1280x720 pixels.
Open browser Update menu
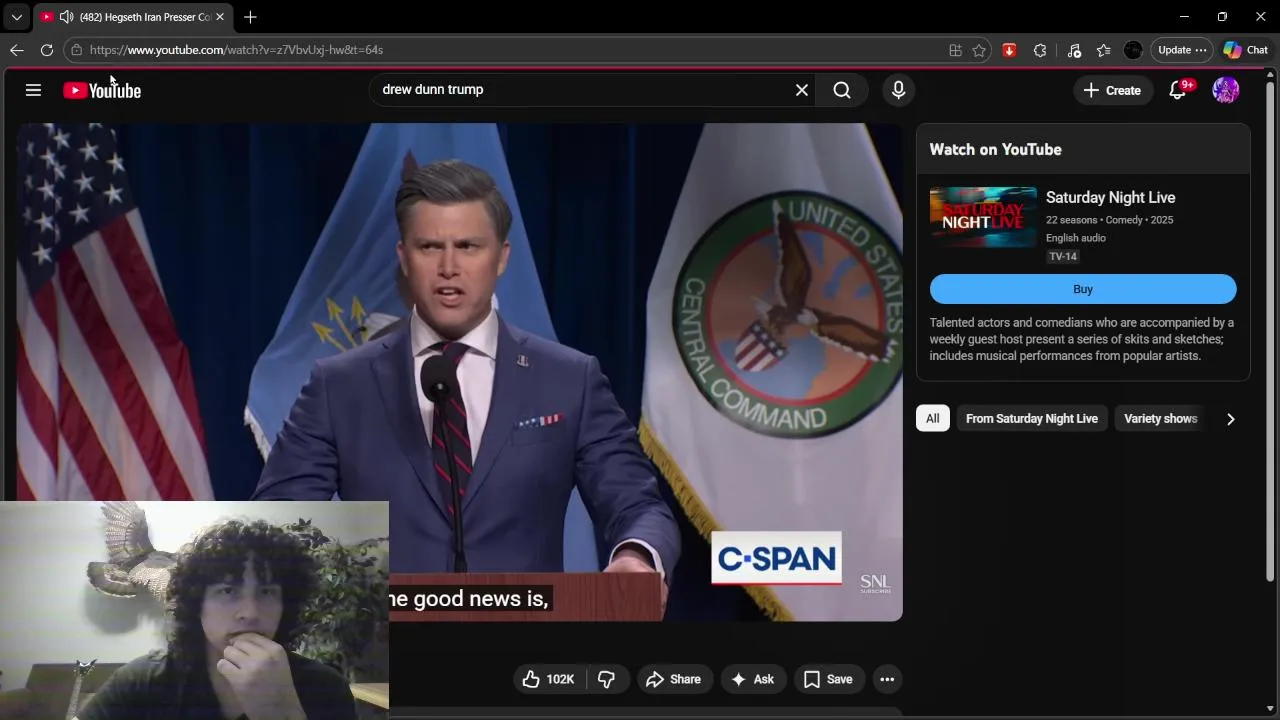point(1182,50)
